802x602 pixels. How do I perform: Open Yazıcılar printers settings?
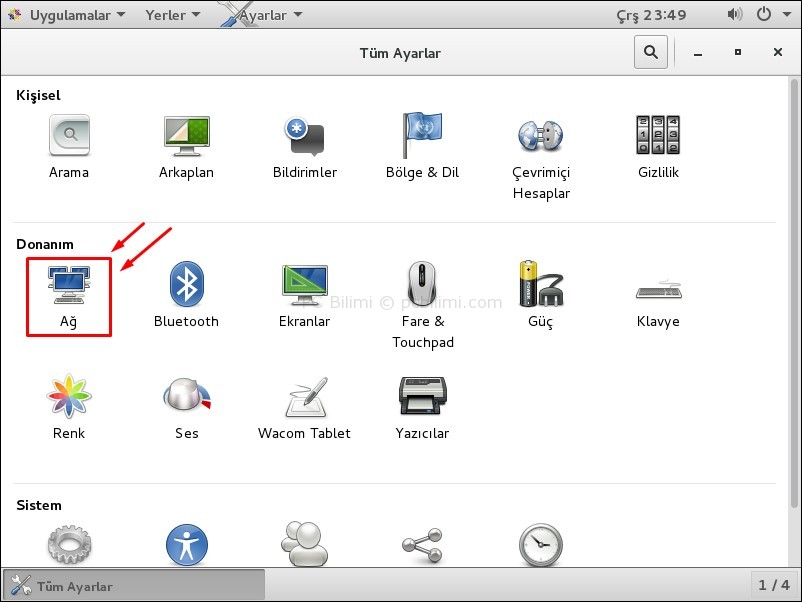pyautogui.click(x=422, y=408)
